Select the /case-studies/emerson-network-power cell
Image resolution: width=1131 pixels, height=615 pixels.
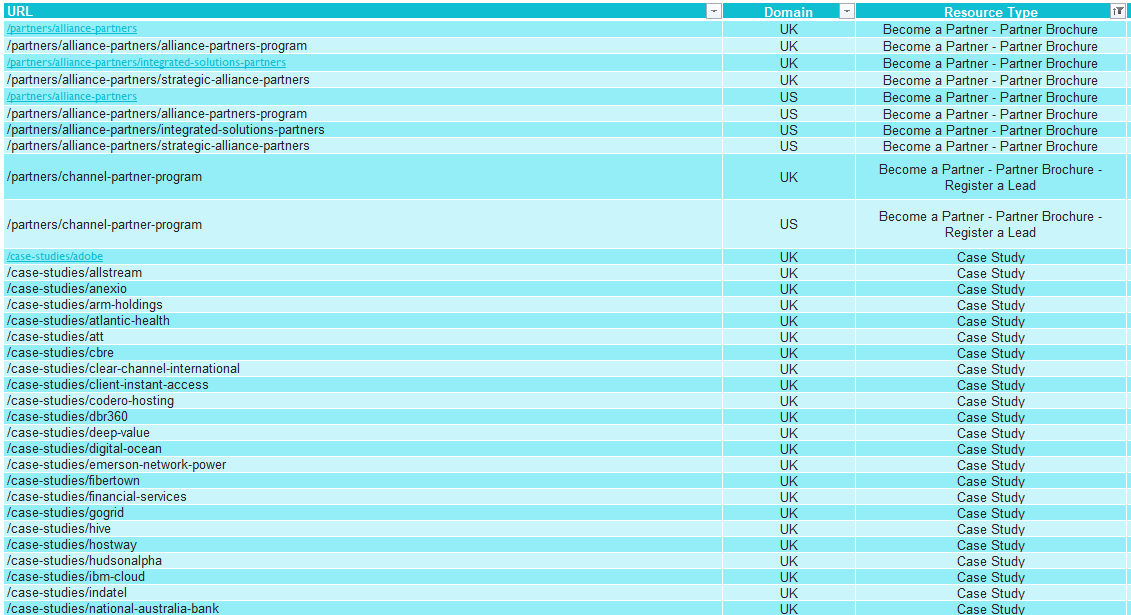363,464
